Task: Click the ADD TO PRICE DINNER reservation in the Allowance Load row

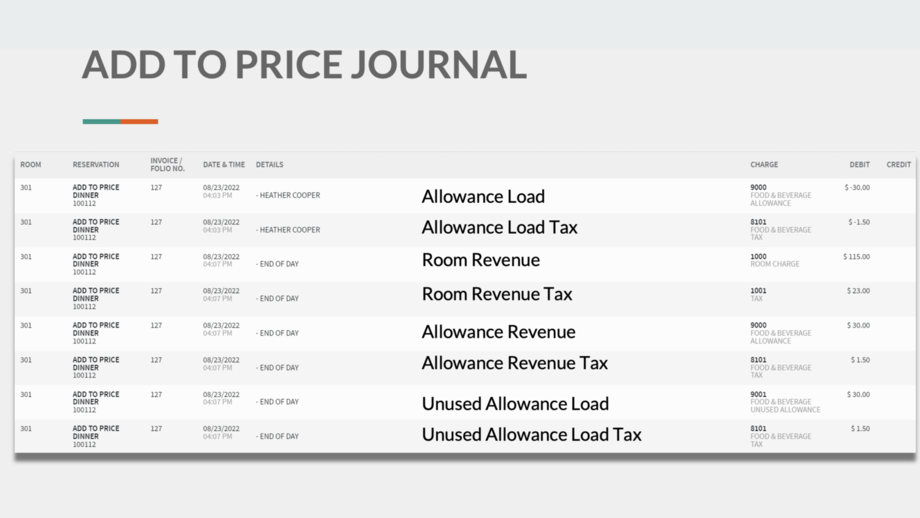Action: 96,191
